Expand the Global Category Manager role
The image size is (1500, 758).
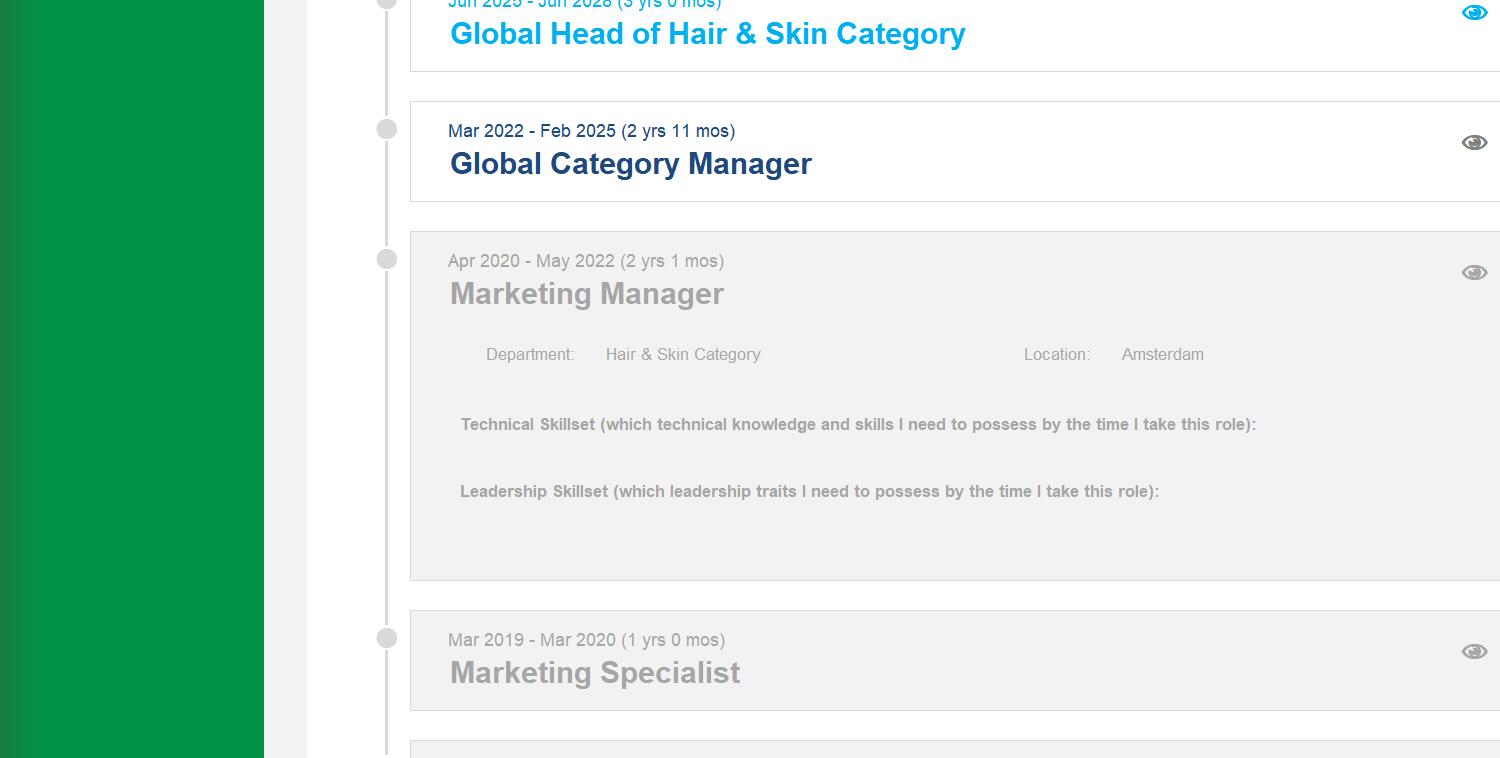(x=630, y=164)
